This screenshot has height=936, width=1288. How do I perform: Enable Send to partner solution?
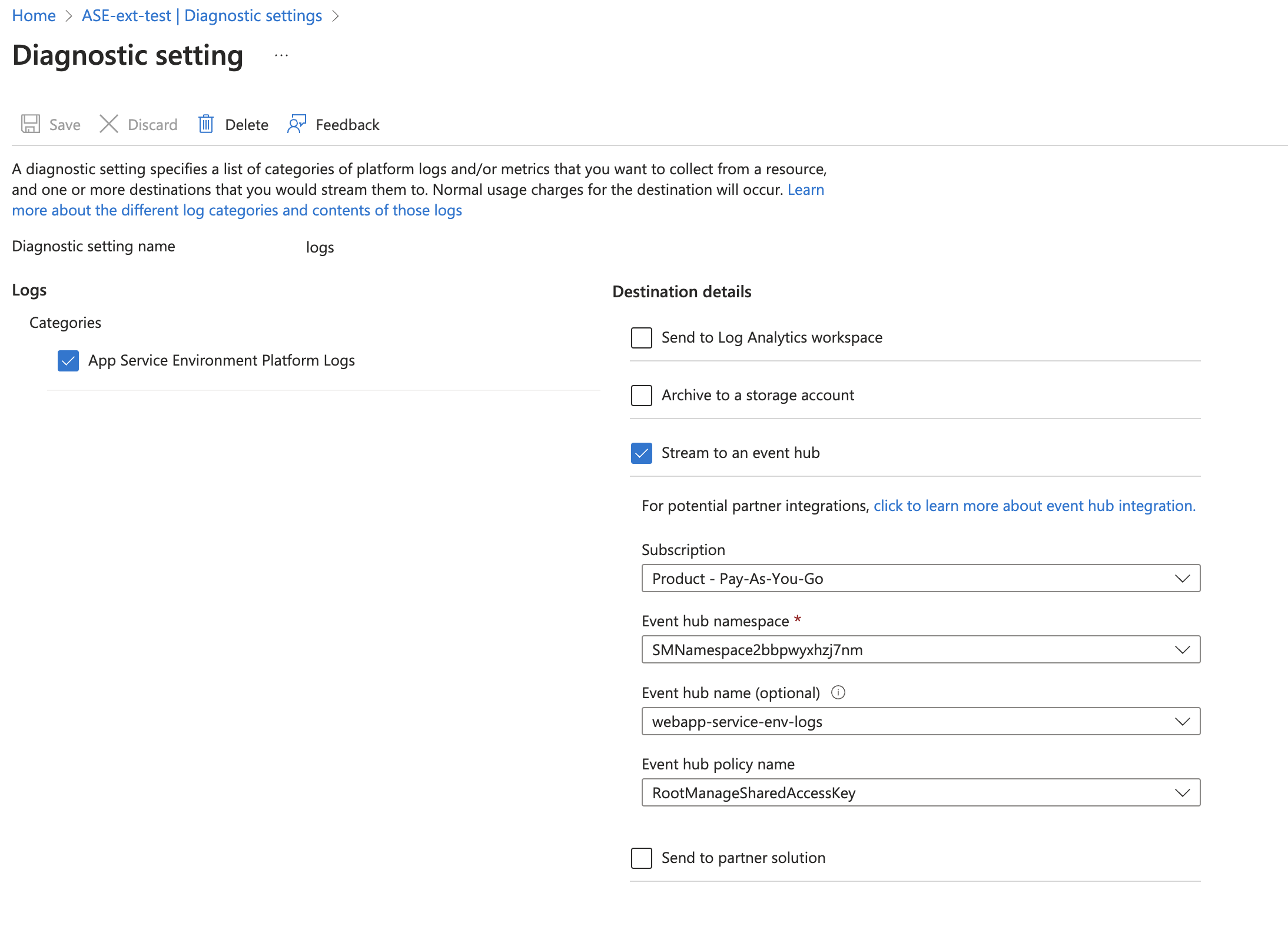tap(641, 858)
